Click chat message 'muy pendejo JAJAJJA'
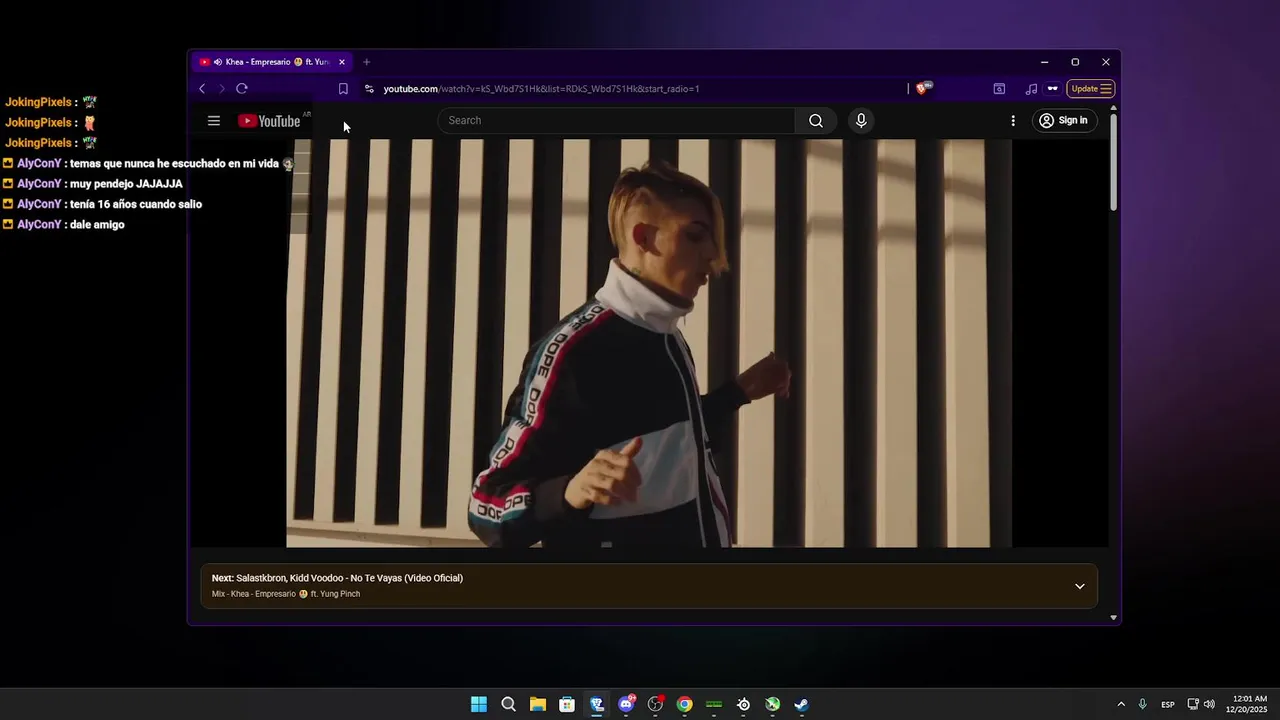This screenshot has height=720, width=1280. click(x=126, y=184)
